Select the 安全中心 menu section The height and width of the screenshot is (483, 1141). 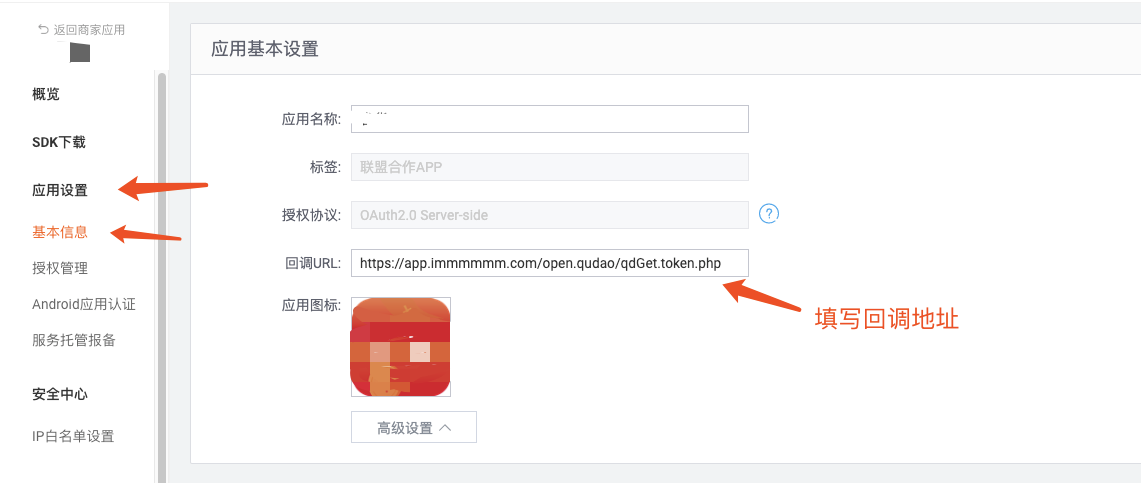point(60,394)
